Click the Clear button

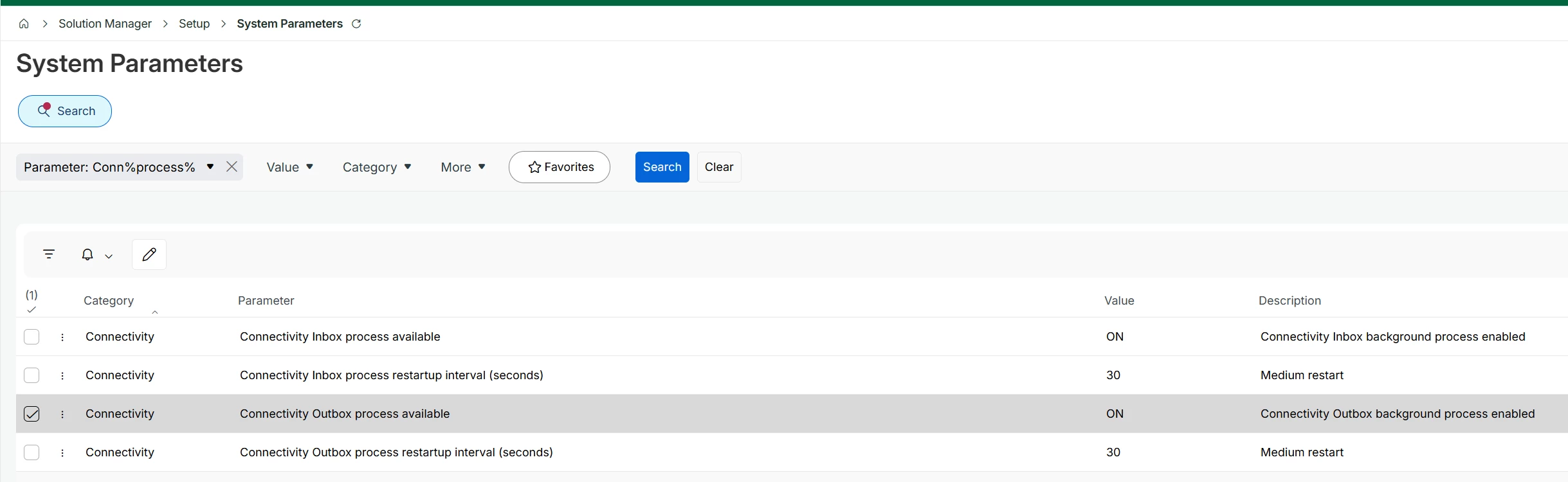click(x=719, y=167)
